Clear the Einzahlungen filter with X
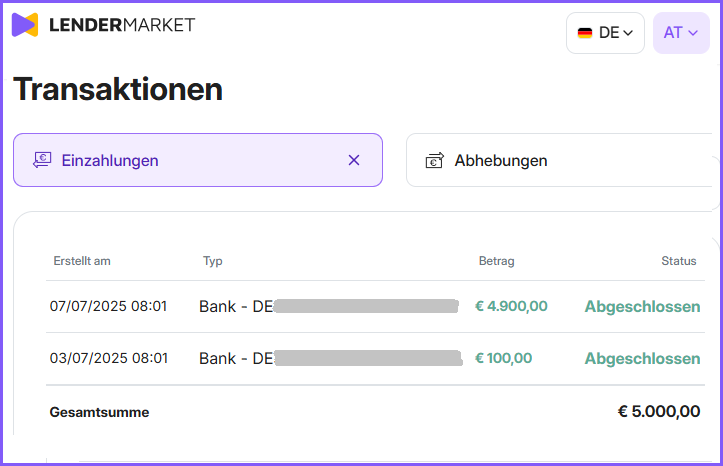The width and height of the screenshot is (723, 466). click(x=354, y=160)
